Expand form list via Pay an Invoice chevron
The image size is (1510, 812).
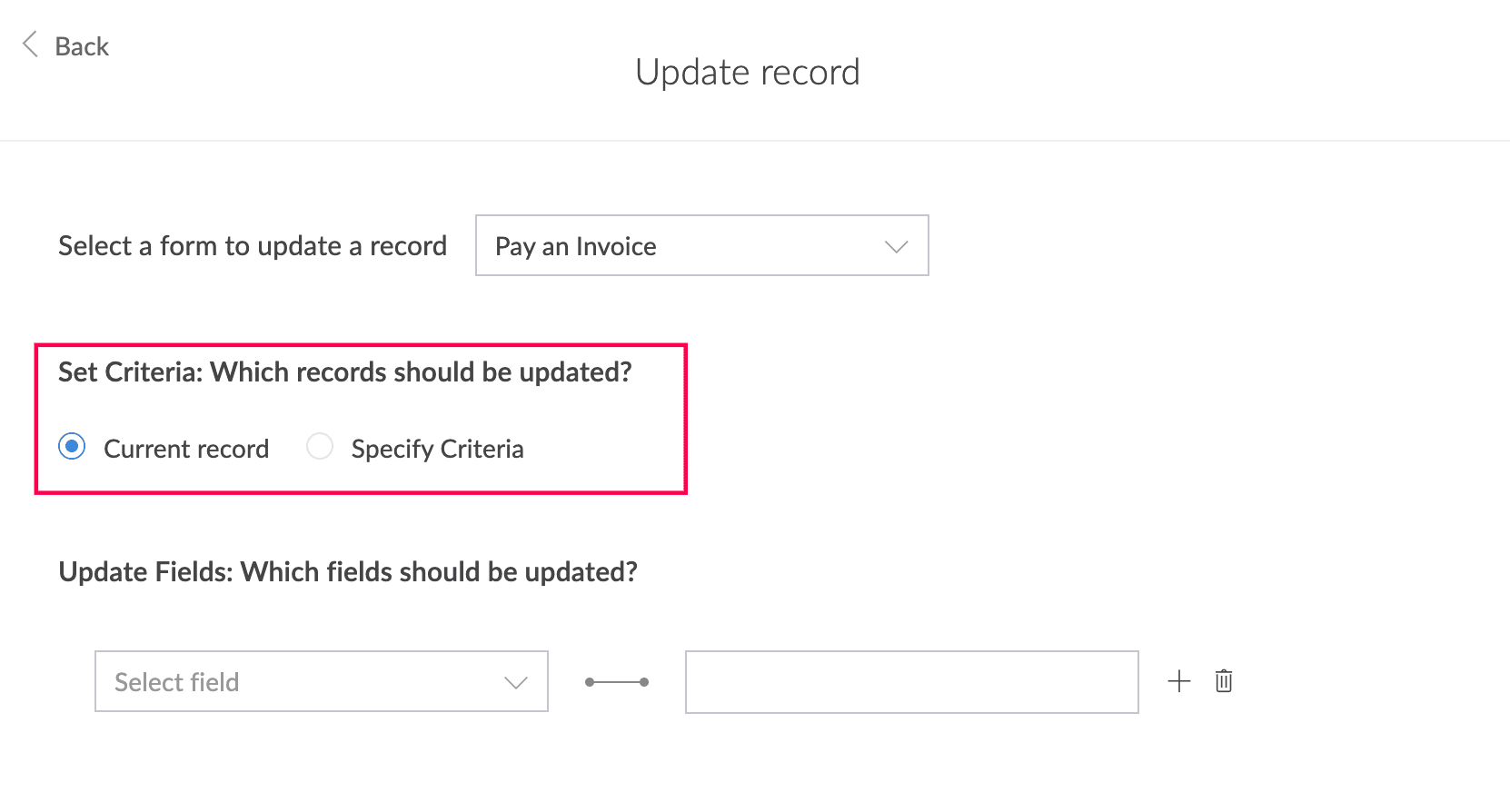(x=897, y=247)
